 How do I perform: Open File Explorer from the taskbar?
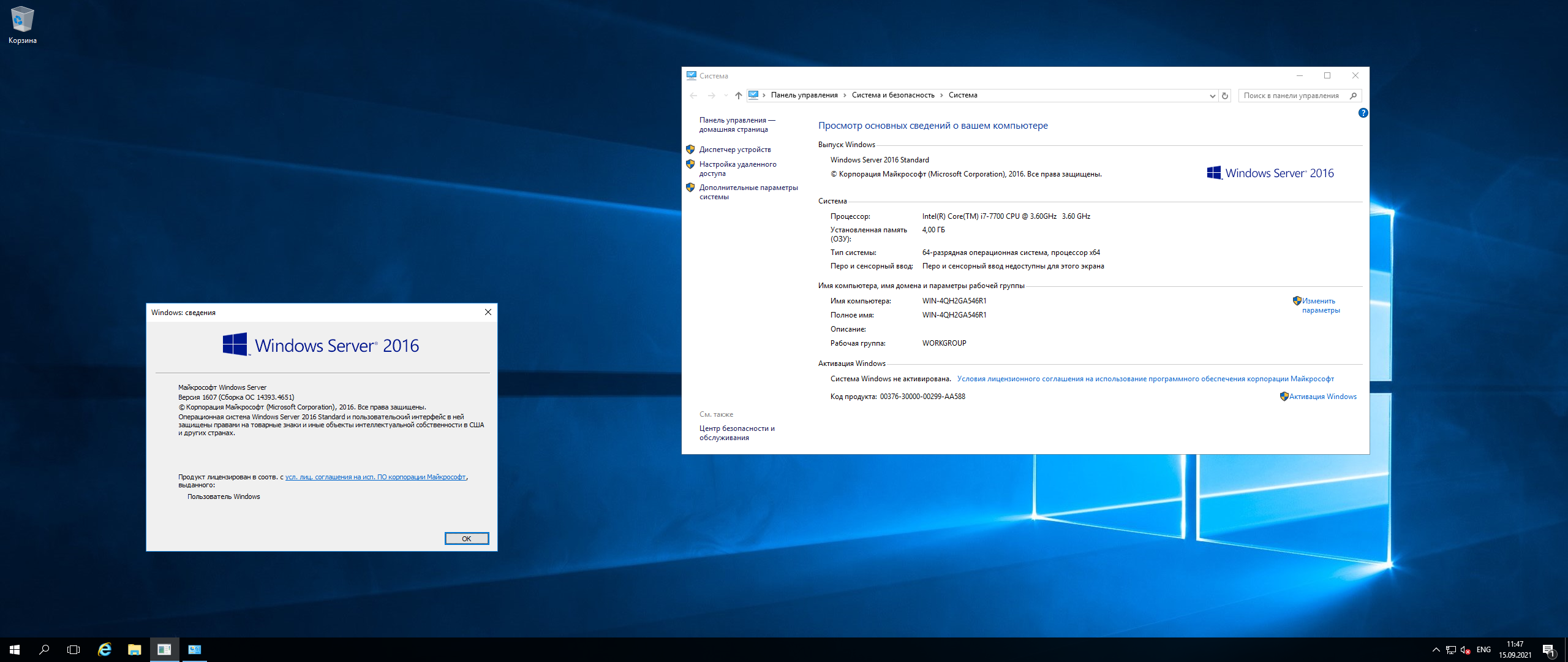tap(134, 650)
